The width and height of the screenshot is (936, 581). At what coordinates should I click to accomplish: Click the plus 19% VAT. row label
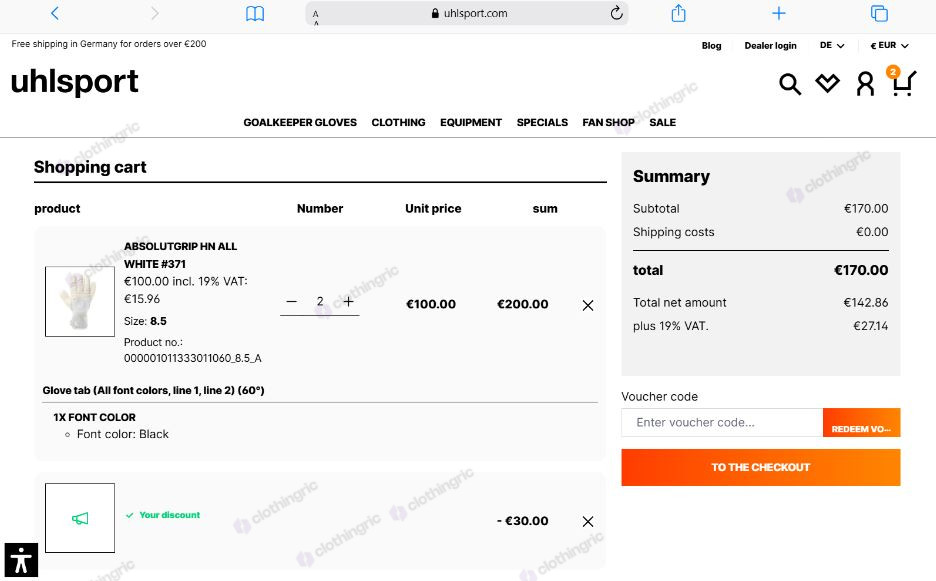pyautogui.click(x=670, y=326)
